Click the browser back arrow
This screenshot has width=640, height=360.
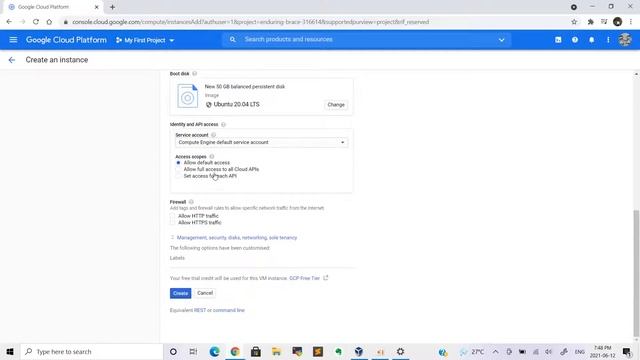pyautogui.click(x=9, y=22)
